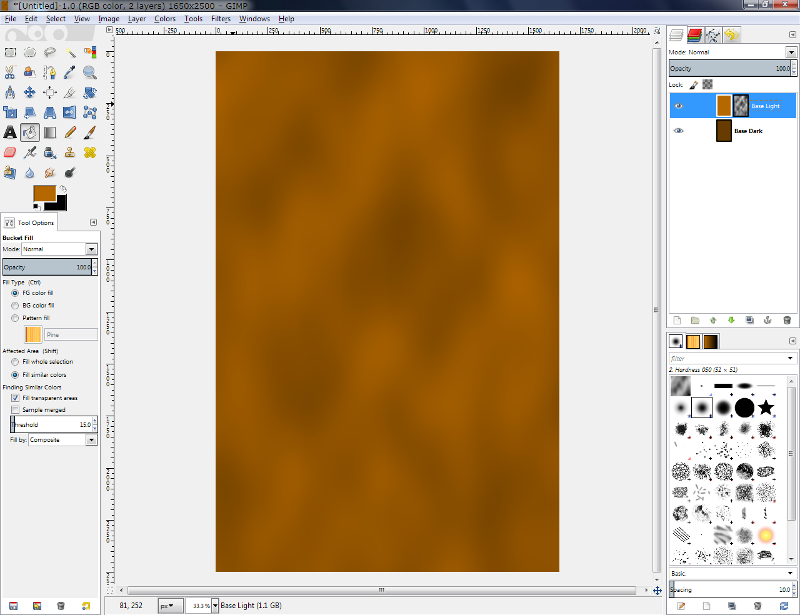The width and height of the screenshot is (800, 615).
Task: Select Fill similar colors option
Action: pyautogui.click(x=15, y=375)
